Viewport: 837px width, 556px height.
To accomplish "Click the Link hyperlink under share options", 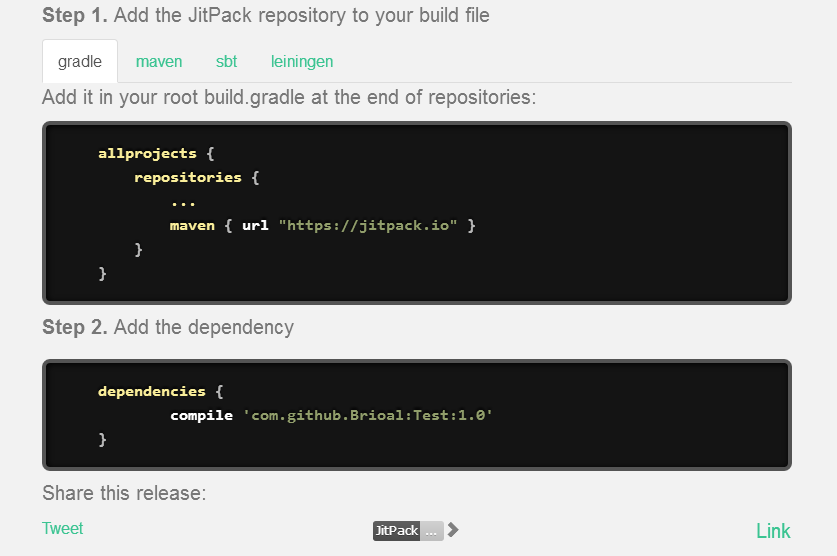I will (x=773, y=531).
